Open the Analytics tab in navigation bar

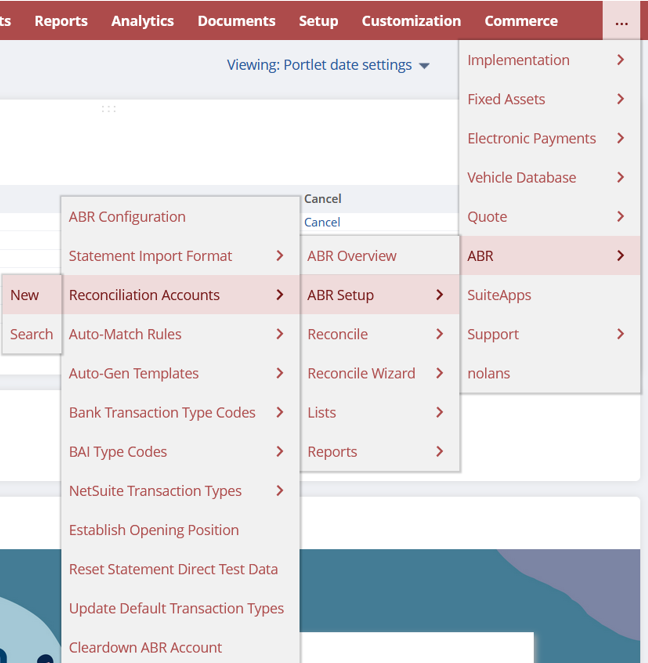tap(142, 21)
